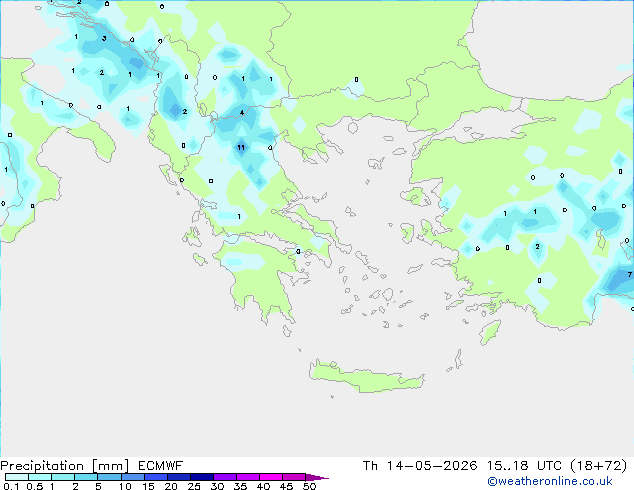Pick the 20–25 mm legend color
The height and width of the screenshot is (490, 634).
pyautogui.click(x=179, y=477)
